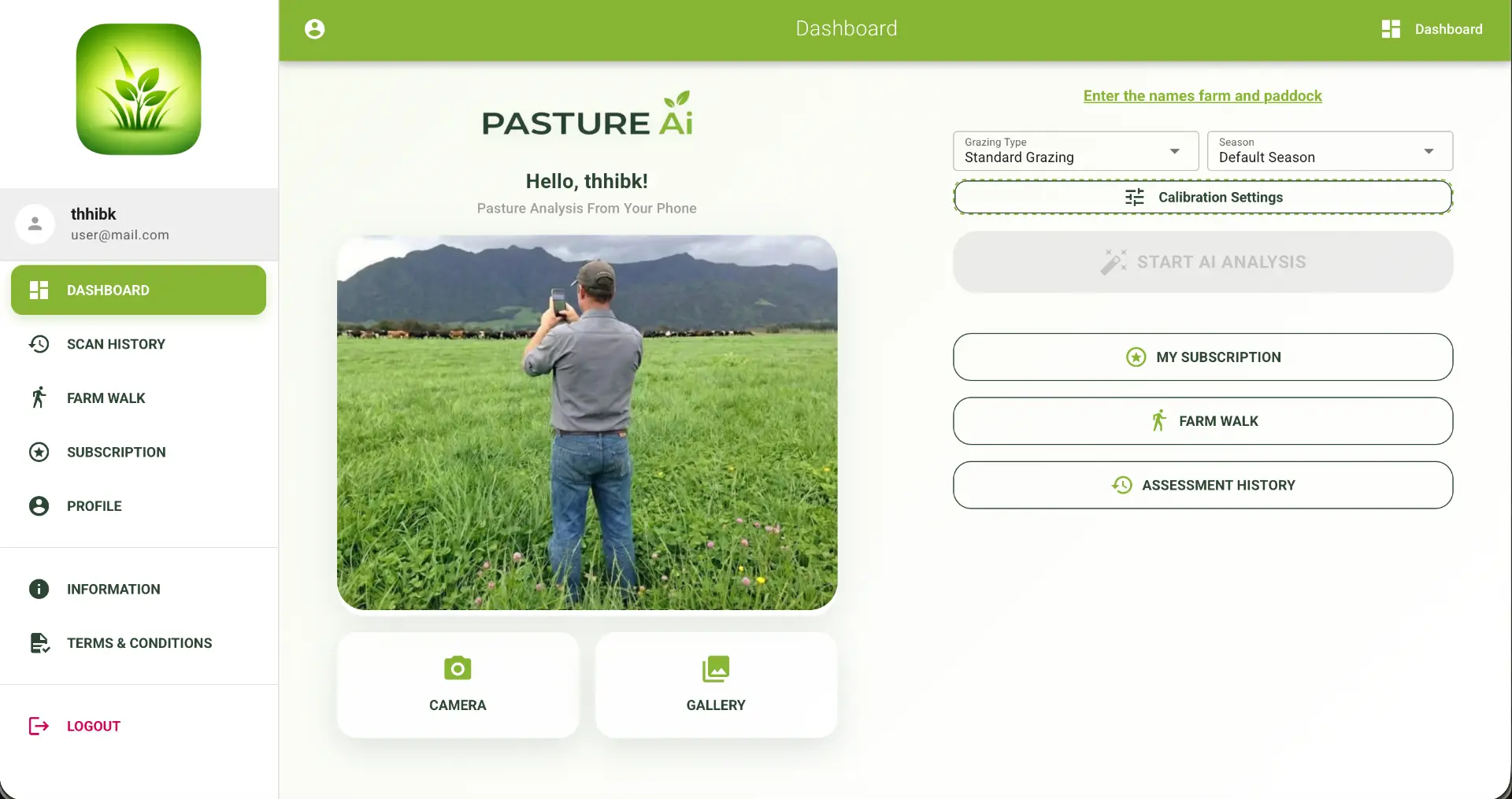Click the history icon in Assessment History
1512x799 pixels.
[1121, 485]
